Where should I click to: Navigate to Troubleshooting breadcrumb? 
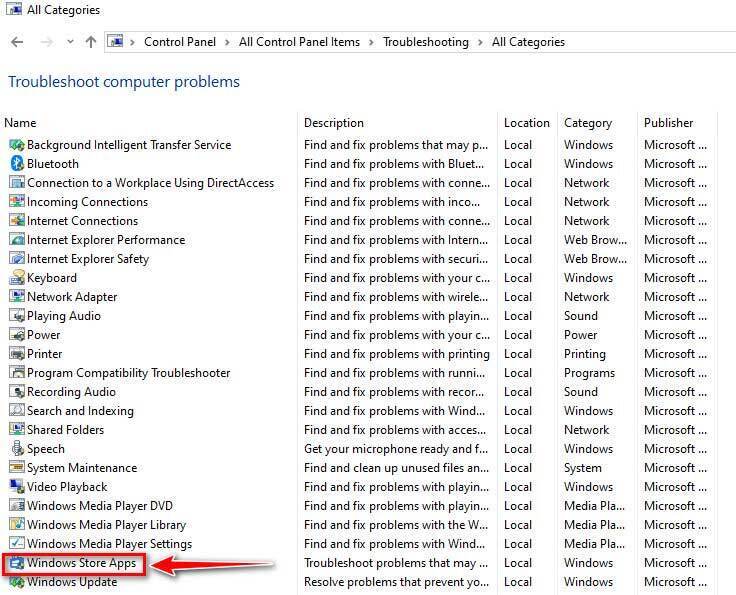426,42
